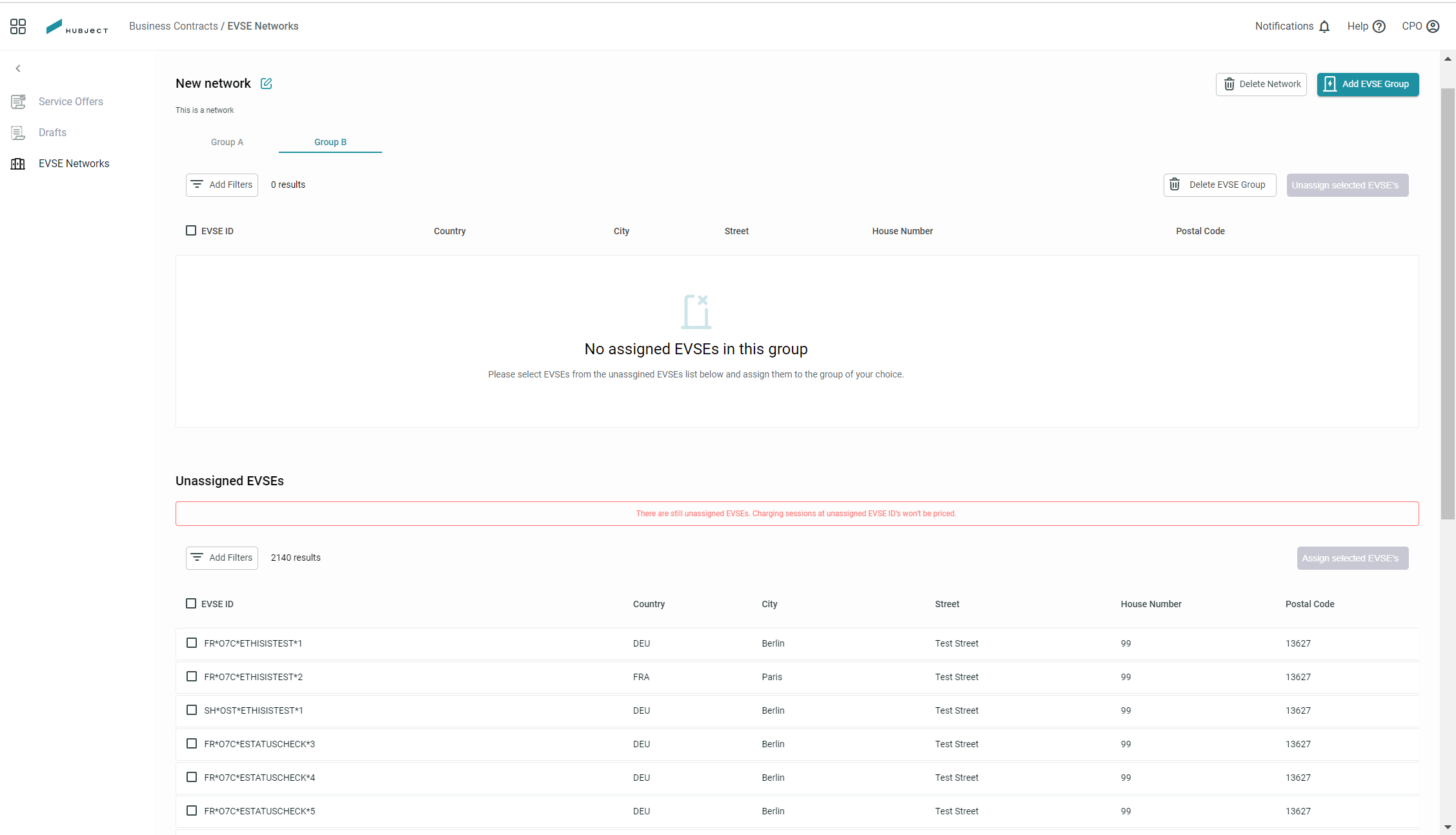The image size is (1456, 835).
Task: Select the Group B tab
Action: point(330,142)
